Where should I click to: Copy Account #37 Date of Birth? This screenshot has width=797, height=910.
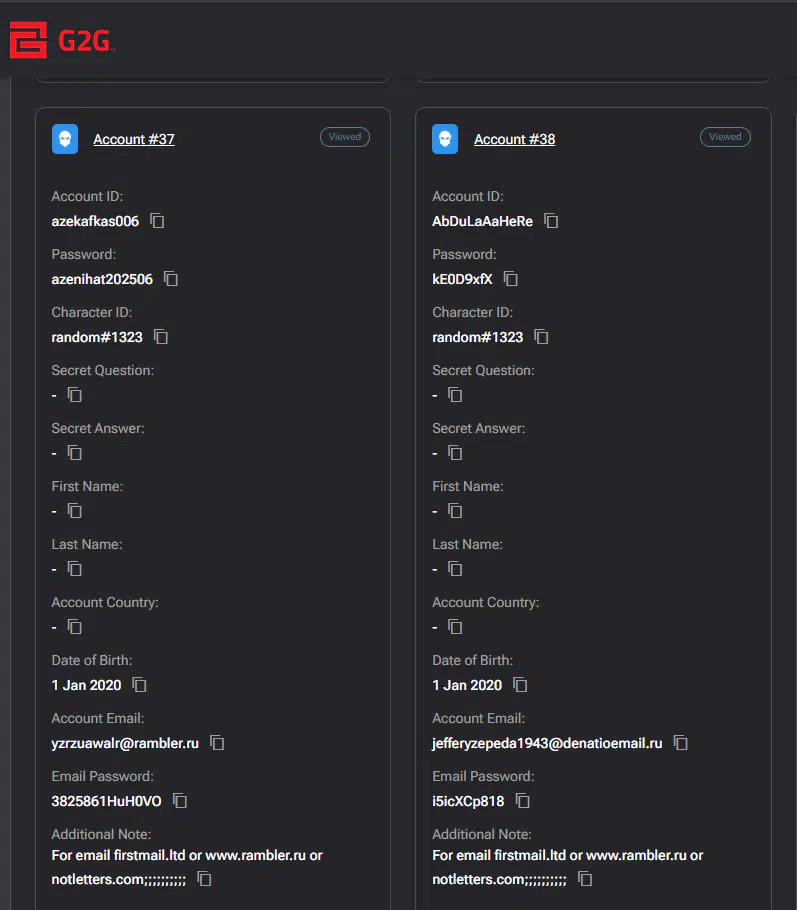(140, 685)
